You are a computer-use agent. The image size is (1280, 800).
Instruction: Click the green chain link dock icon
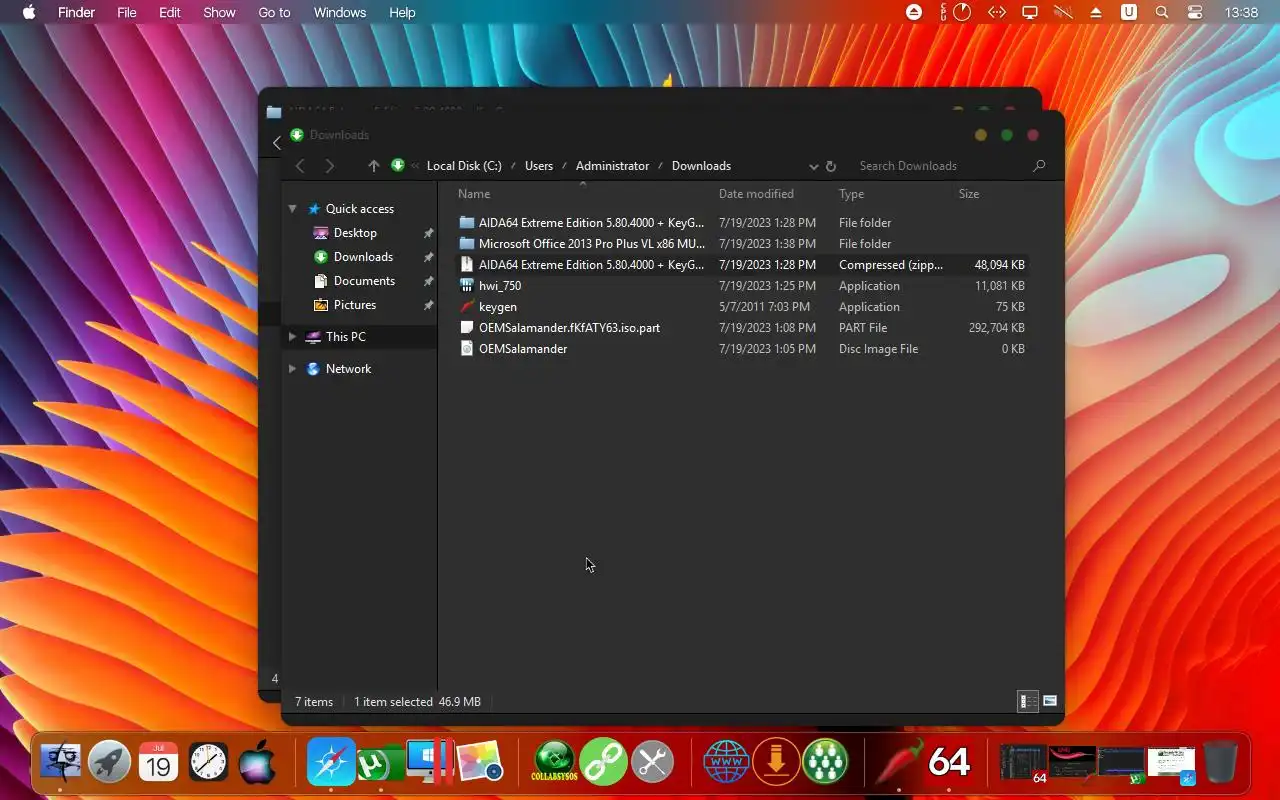click(603, 763)
